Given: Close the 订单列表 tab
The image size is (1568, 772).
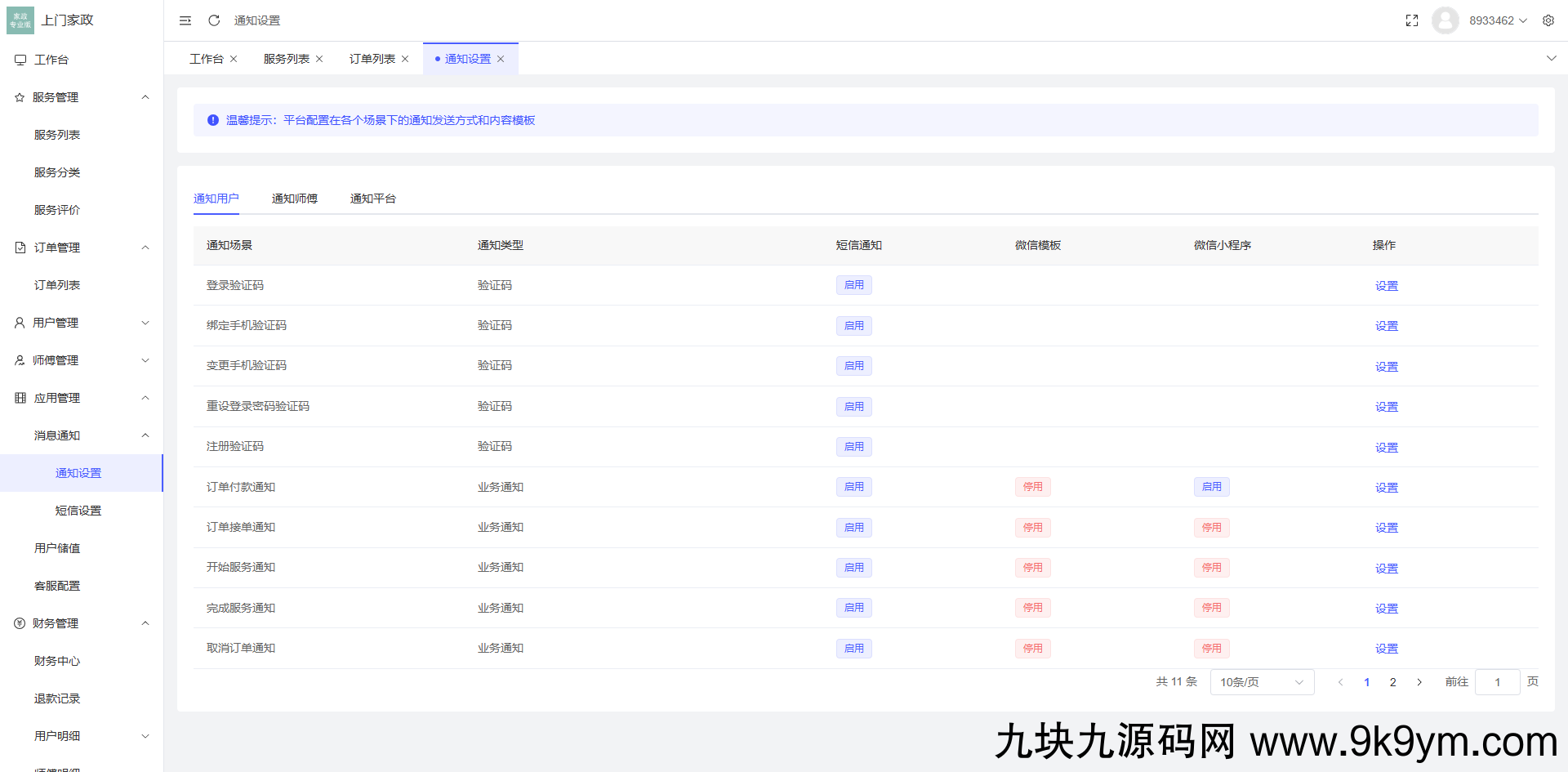Looking at the screenshot, I should coord(404,58).
